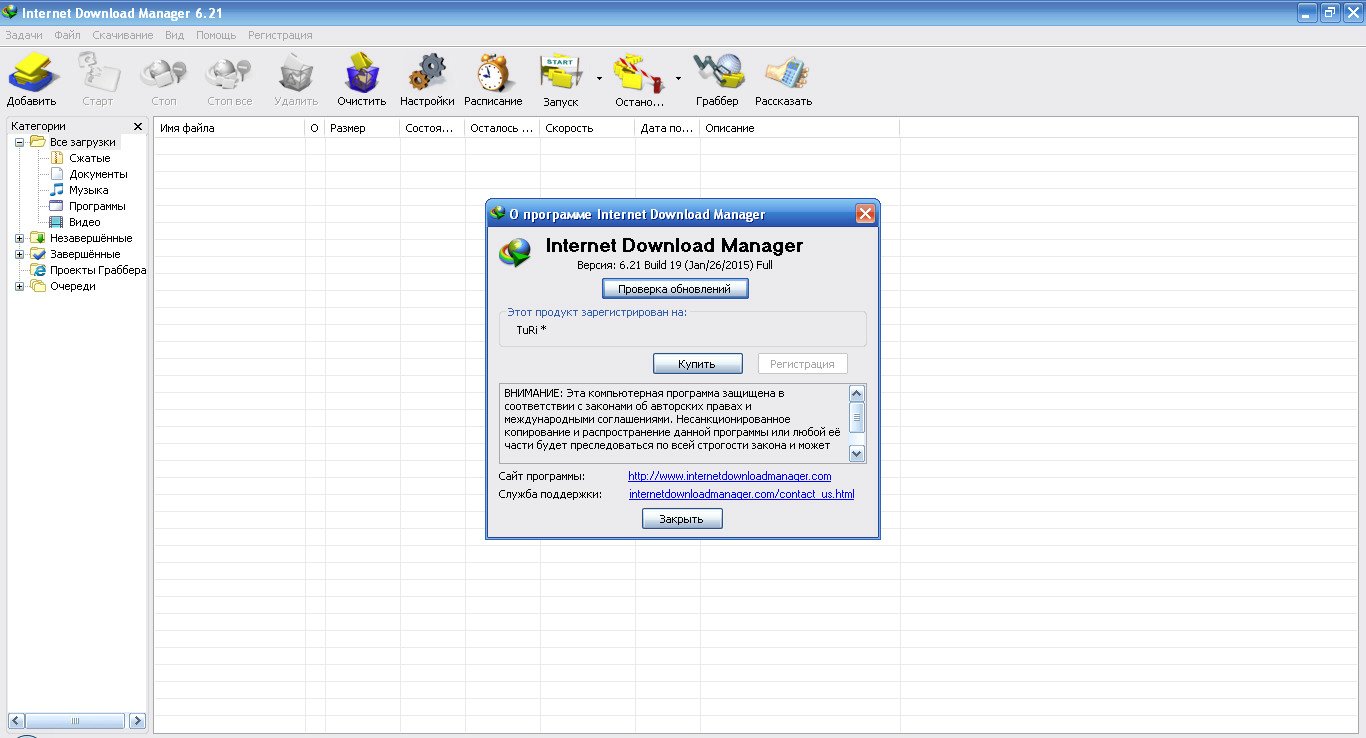Select the Незавершённые folder
1366x738 pixels.
pos(91,238)
